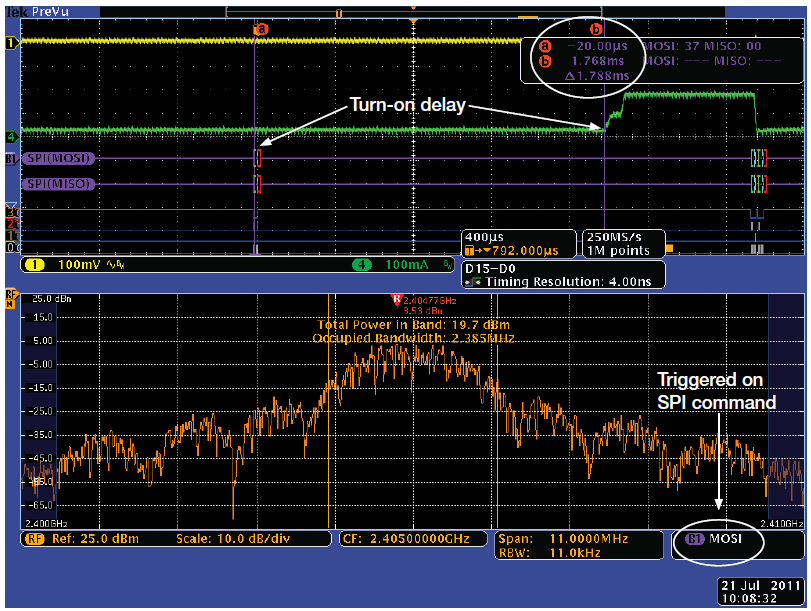811x611 pixels.
Task: Click the orange trigger position marker at top
Action: tap(413, 22)
